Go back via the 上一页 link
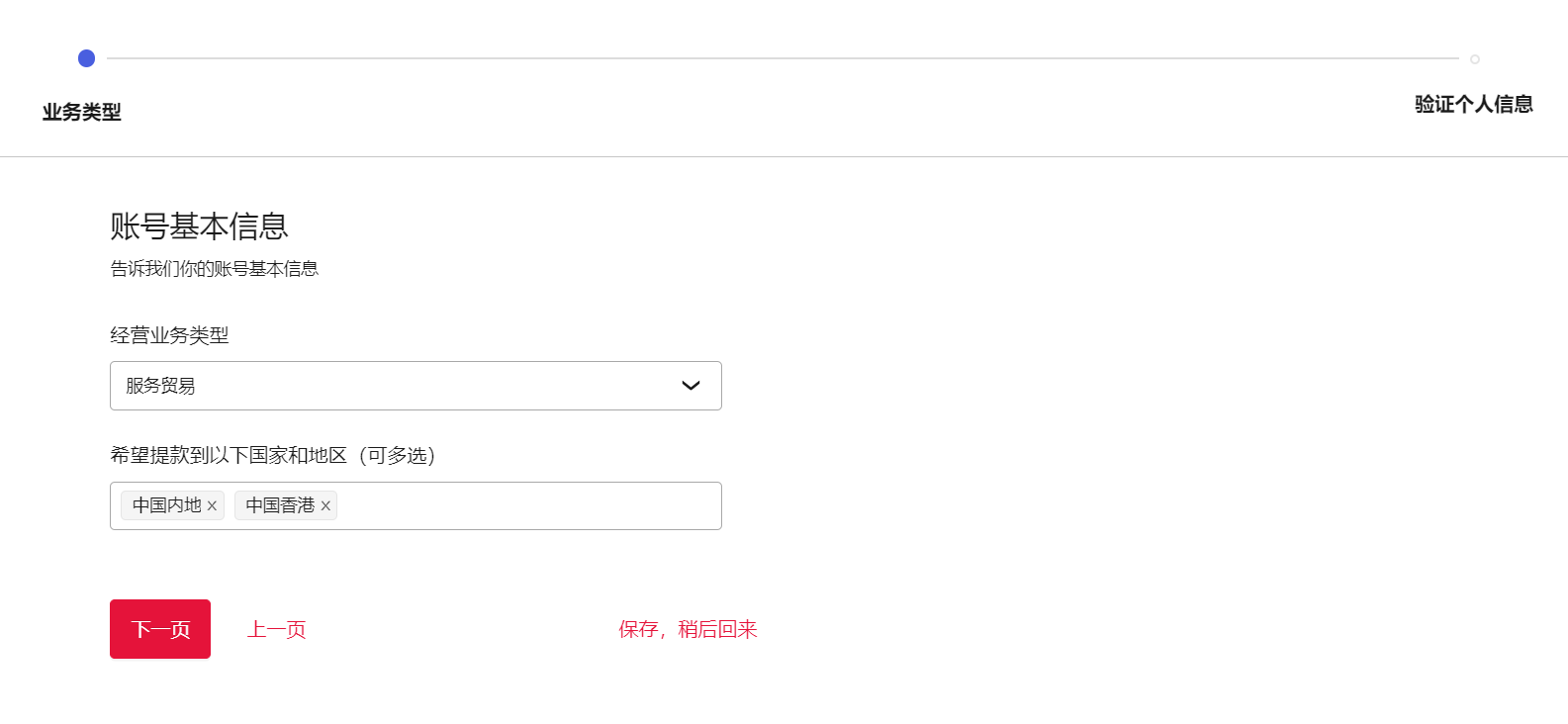Viewport: 1568px width, 724px height. tap(277, 629)
